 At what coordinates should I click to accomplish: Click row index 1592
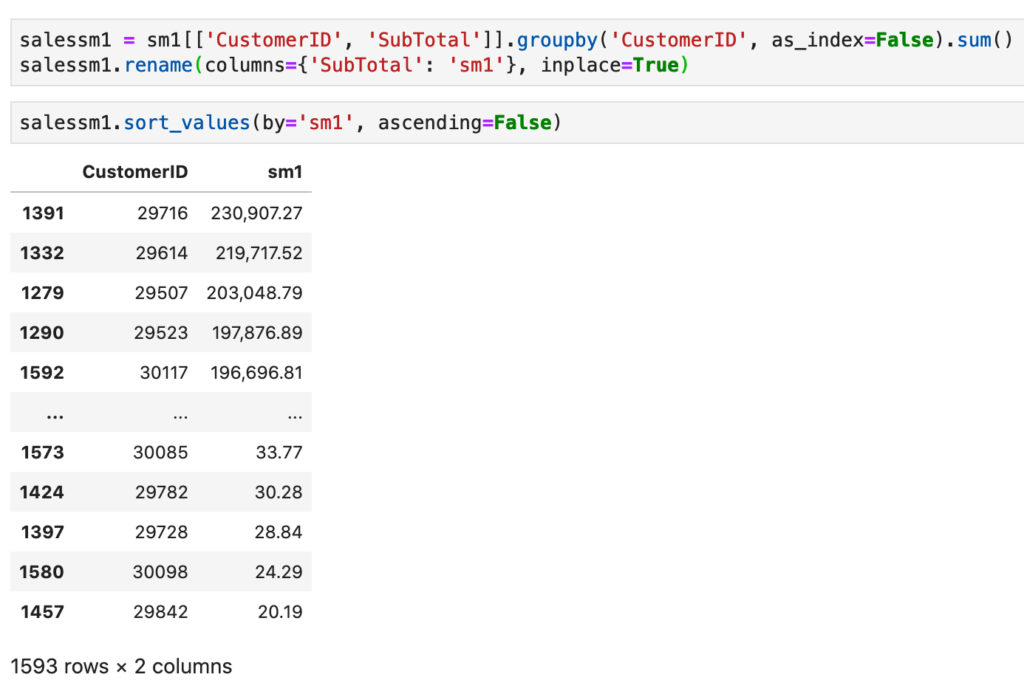[x=42, y=372]
